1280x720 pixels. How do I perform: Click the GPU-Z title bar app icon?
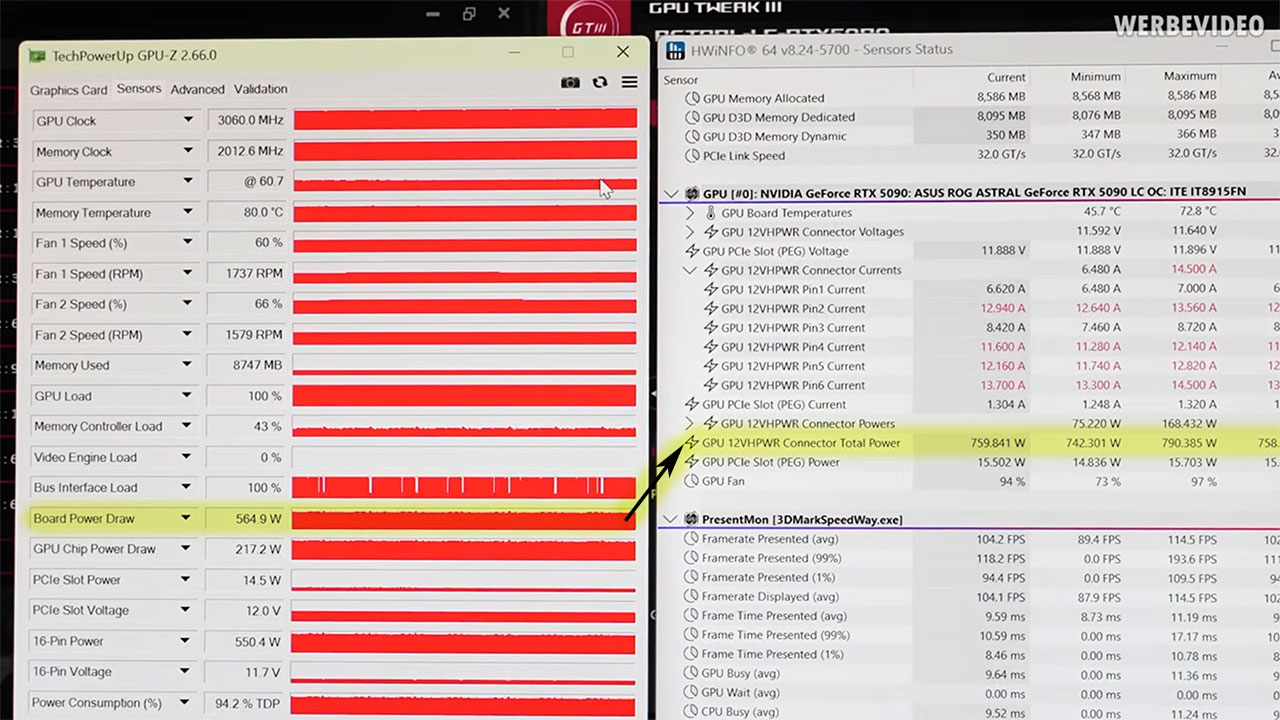point(37,55)
